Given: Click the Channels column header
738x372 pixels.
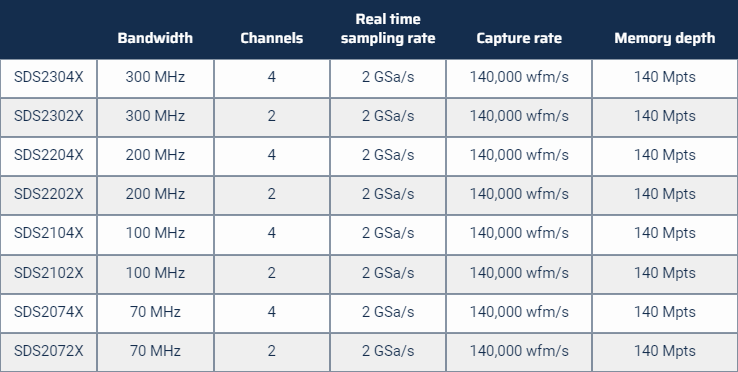Looking at the screenshot, I should 272,38.
